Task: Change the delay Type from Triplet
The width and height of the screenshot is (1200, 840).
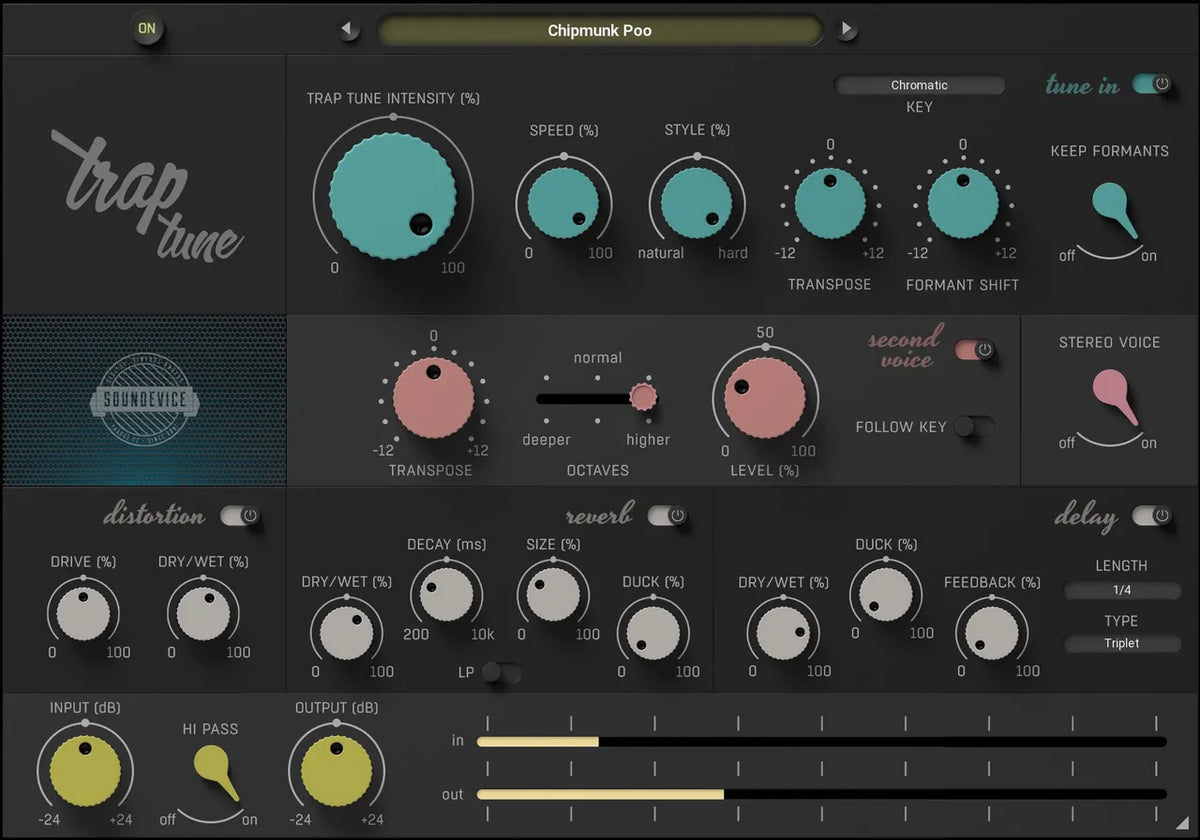Action: pyautogui.click(x=1122, y=644)
